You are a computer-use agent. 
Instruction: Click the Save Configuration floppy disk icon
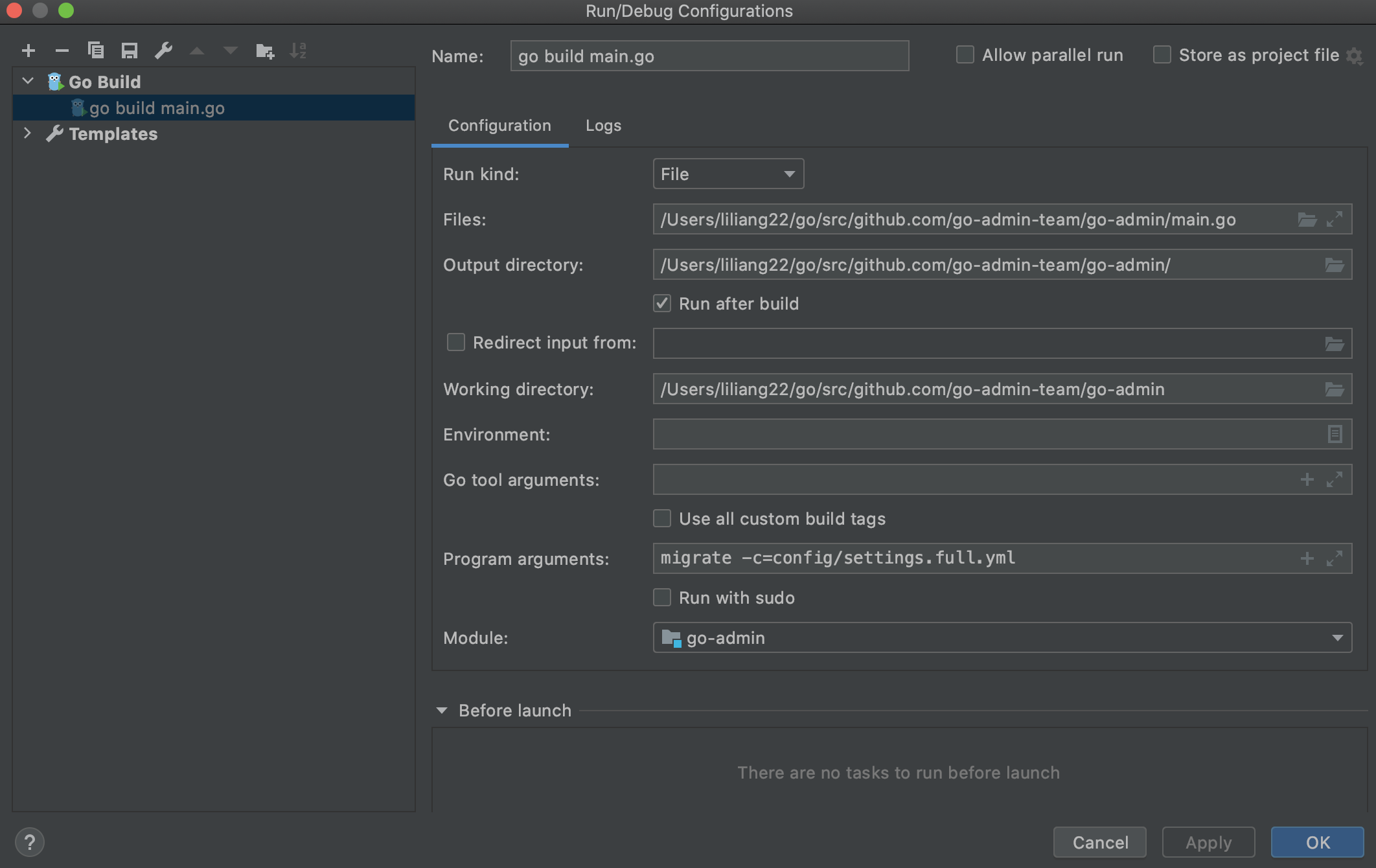(x=130, y=51)
